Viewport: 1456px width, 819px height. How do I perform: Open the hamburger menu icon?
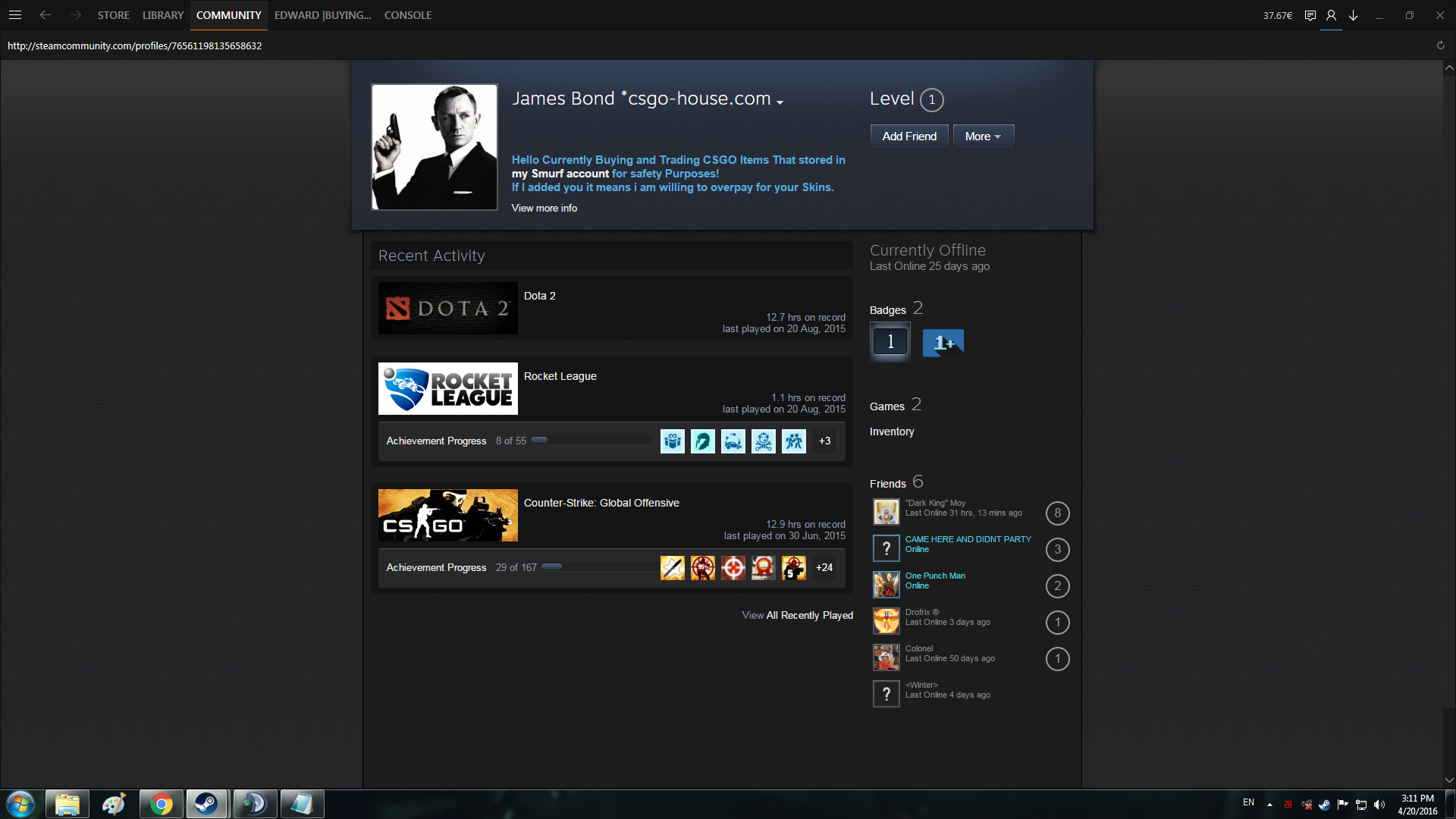tap(14, 15)
